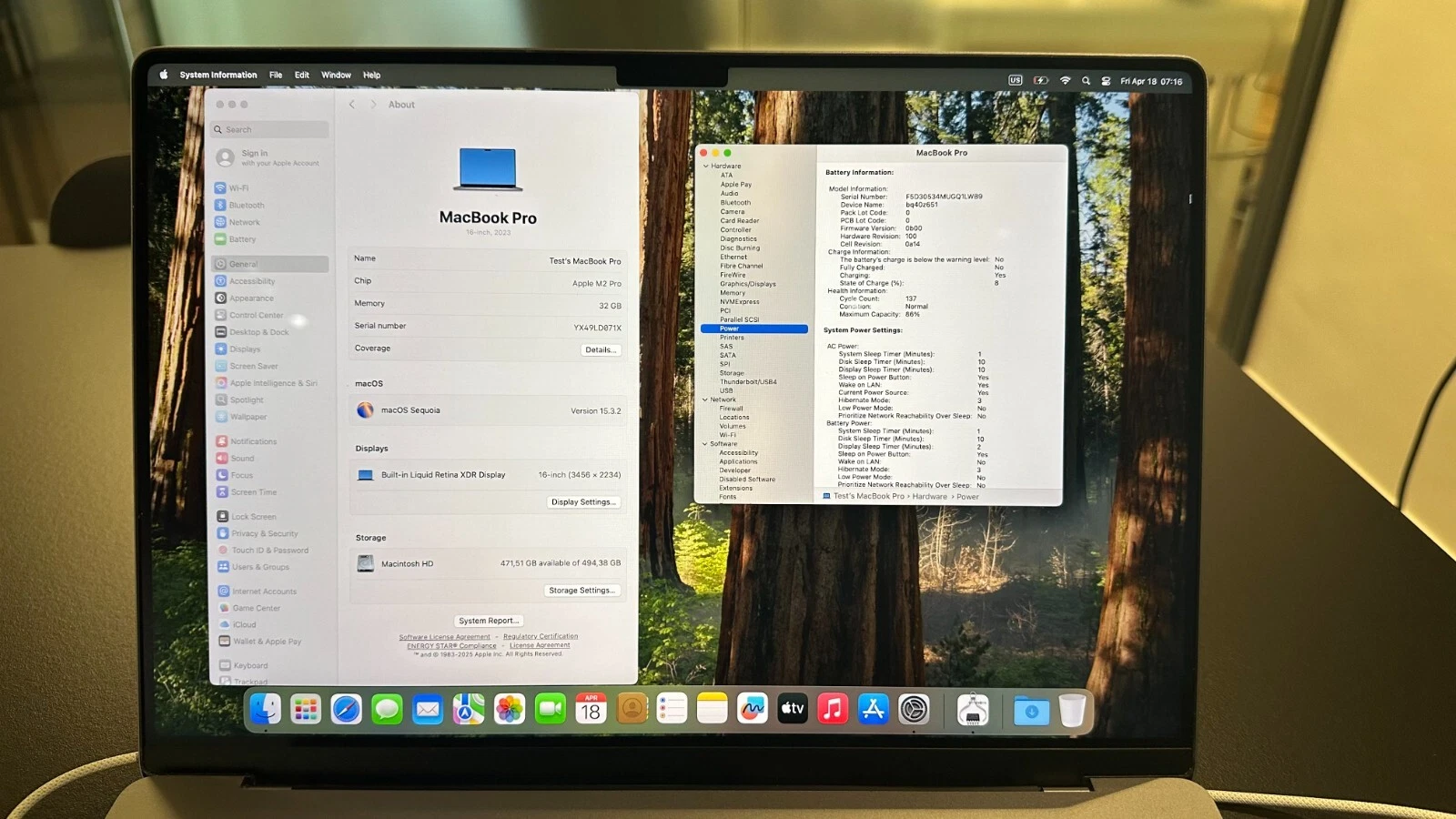1456x819 pixels.
Task: Select Accessibility in settings sidebar
Action: click(x=270, y=281)
